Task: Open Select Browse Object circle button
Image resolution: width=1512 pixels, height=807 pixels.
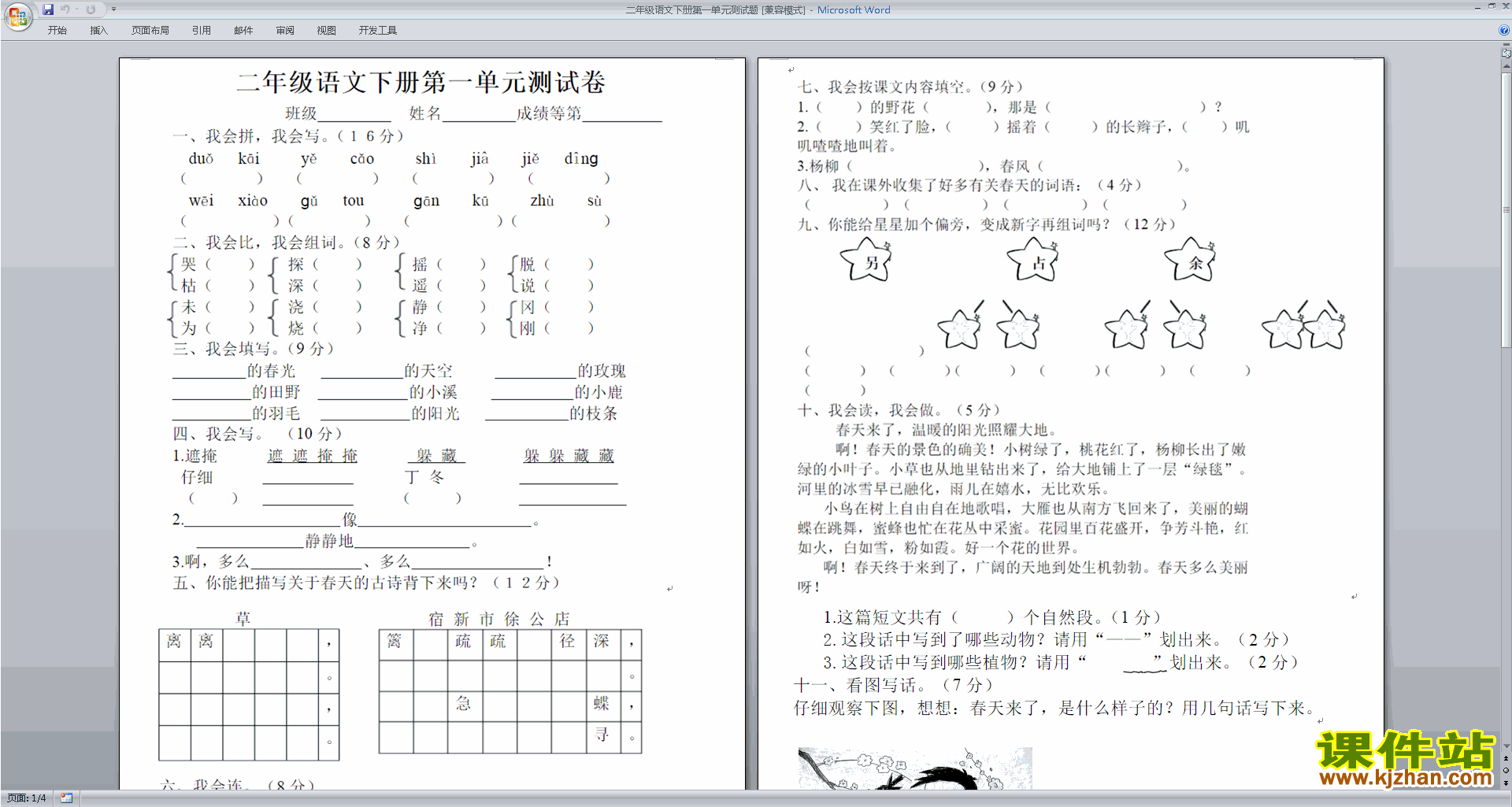Action: click(1506, 770)
